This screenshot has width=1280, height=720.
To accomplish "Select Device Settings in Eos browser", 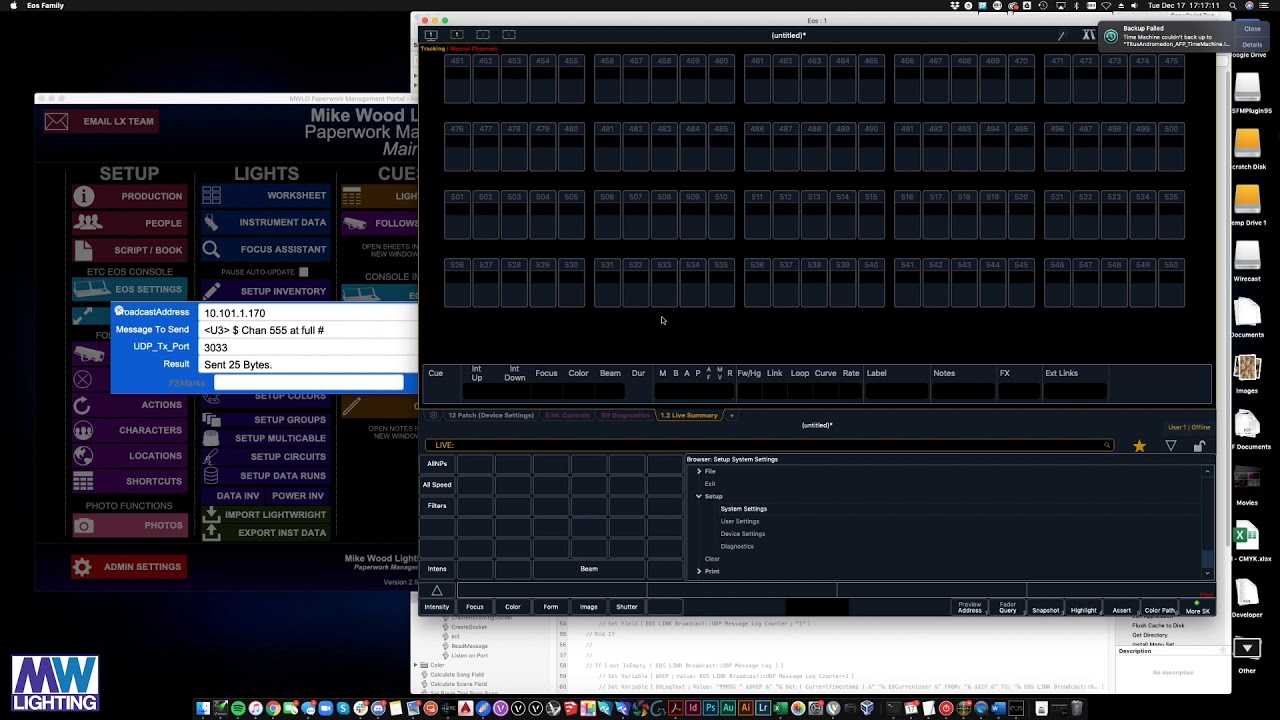I will point(743,534).
